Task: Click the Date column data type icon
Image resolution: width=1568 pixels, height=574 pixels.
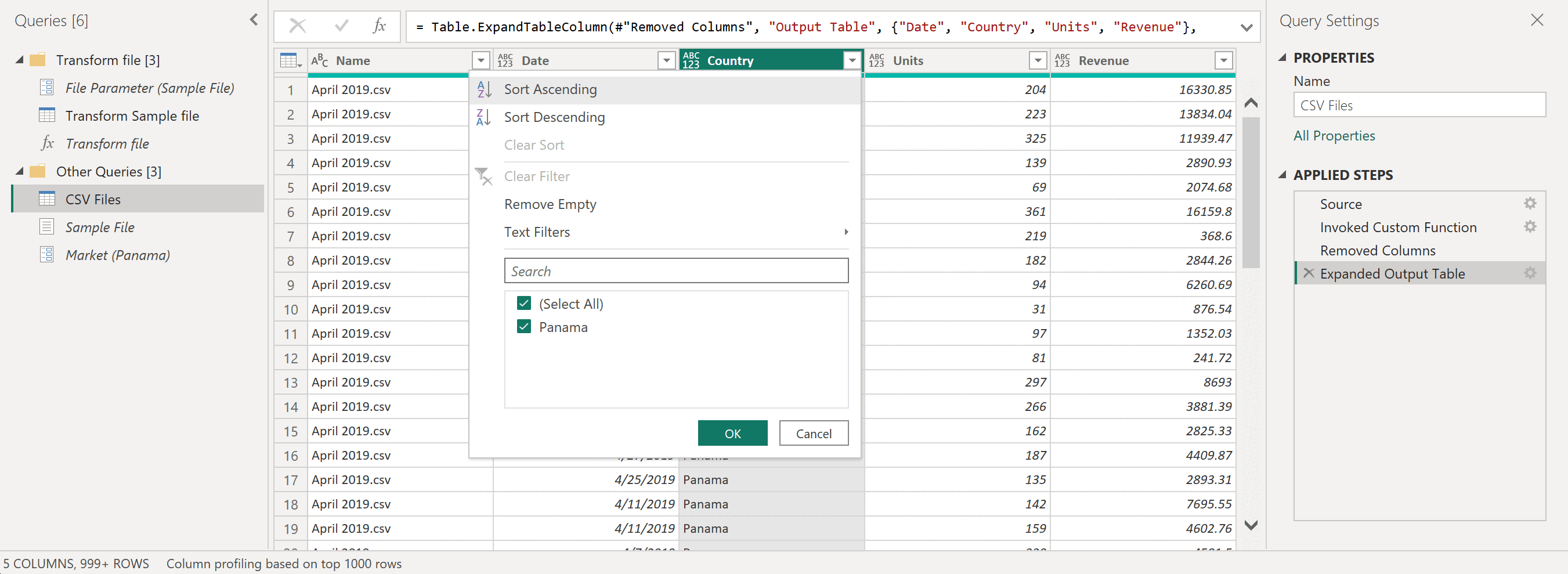Action: tap(505, 60)
